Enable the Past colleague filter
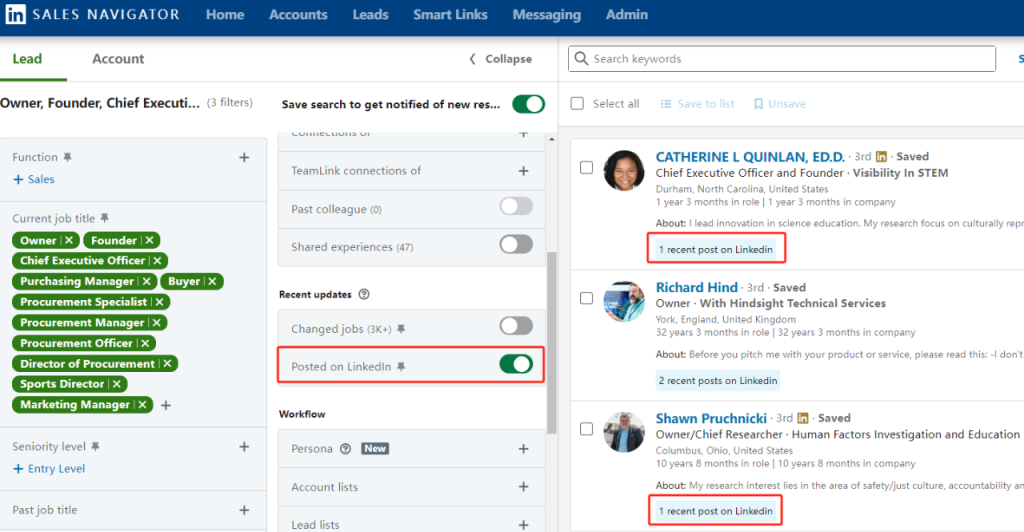 click(x=516, y=206)
